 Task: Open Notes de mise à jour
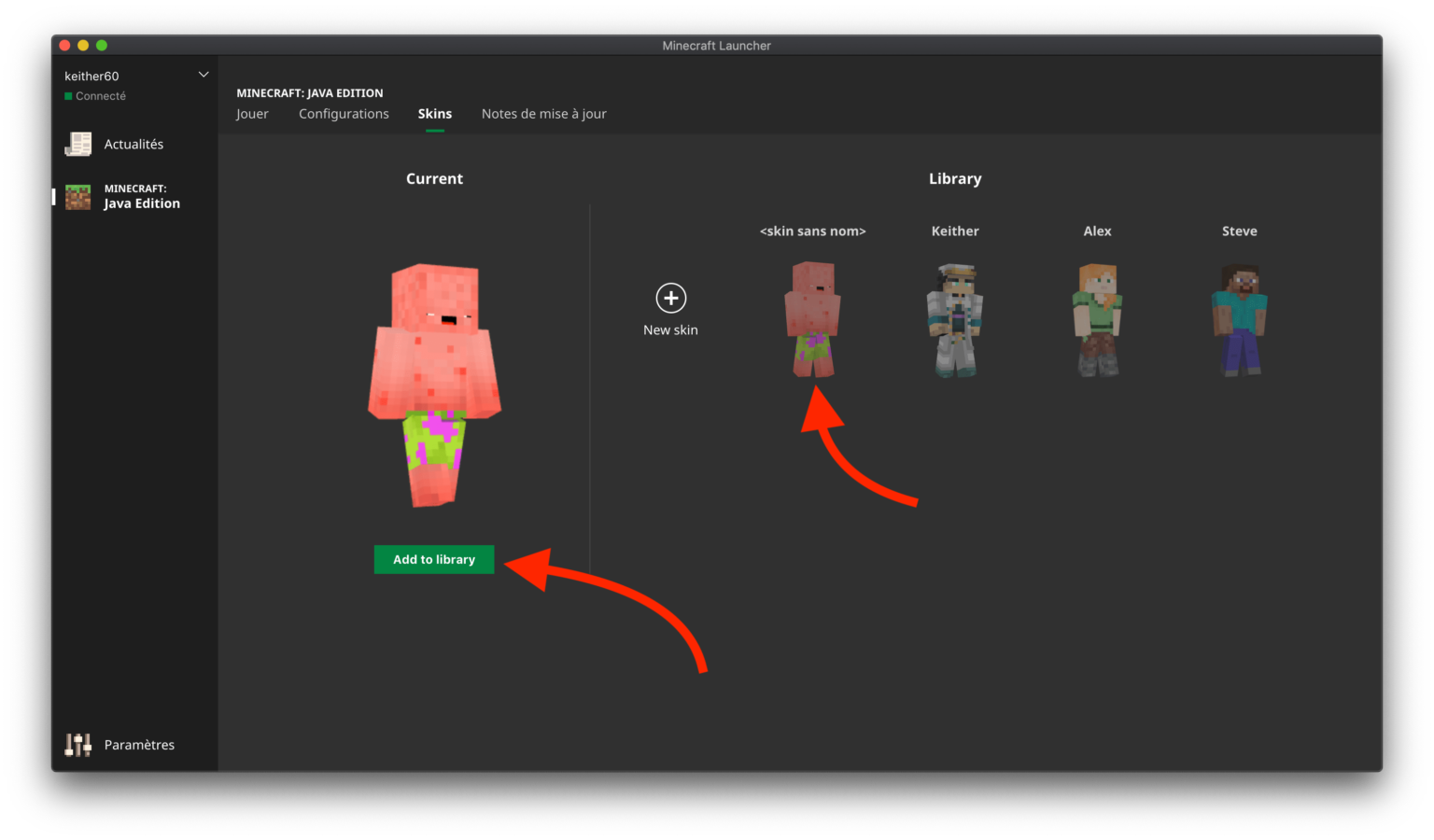coord(544,113)
